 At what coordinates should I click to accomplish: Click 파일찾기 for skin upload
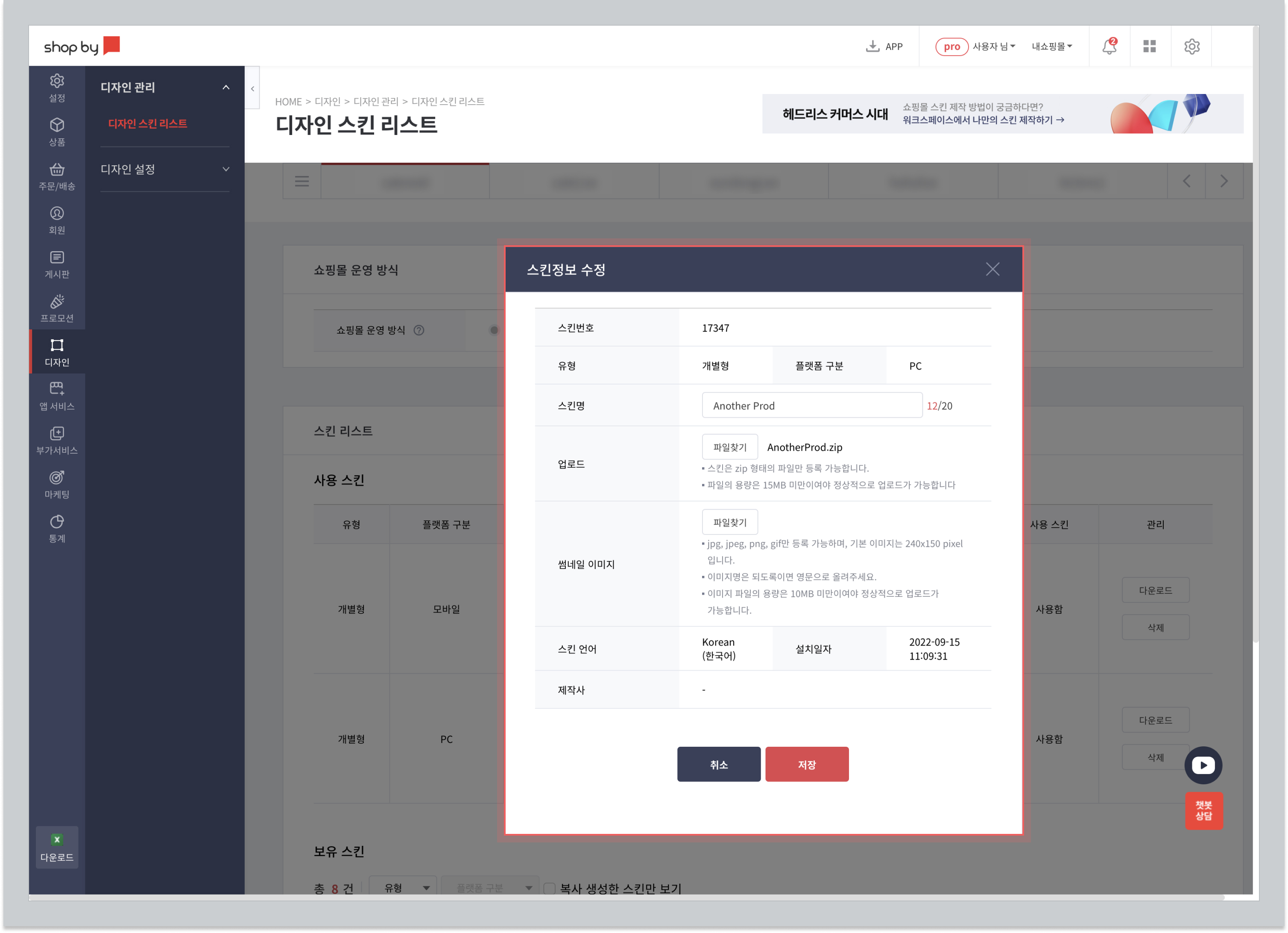tap(730, 446)
